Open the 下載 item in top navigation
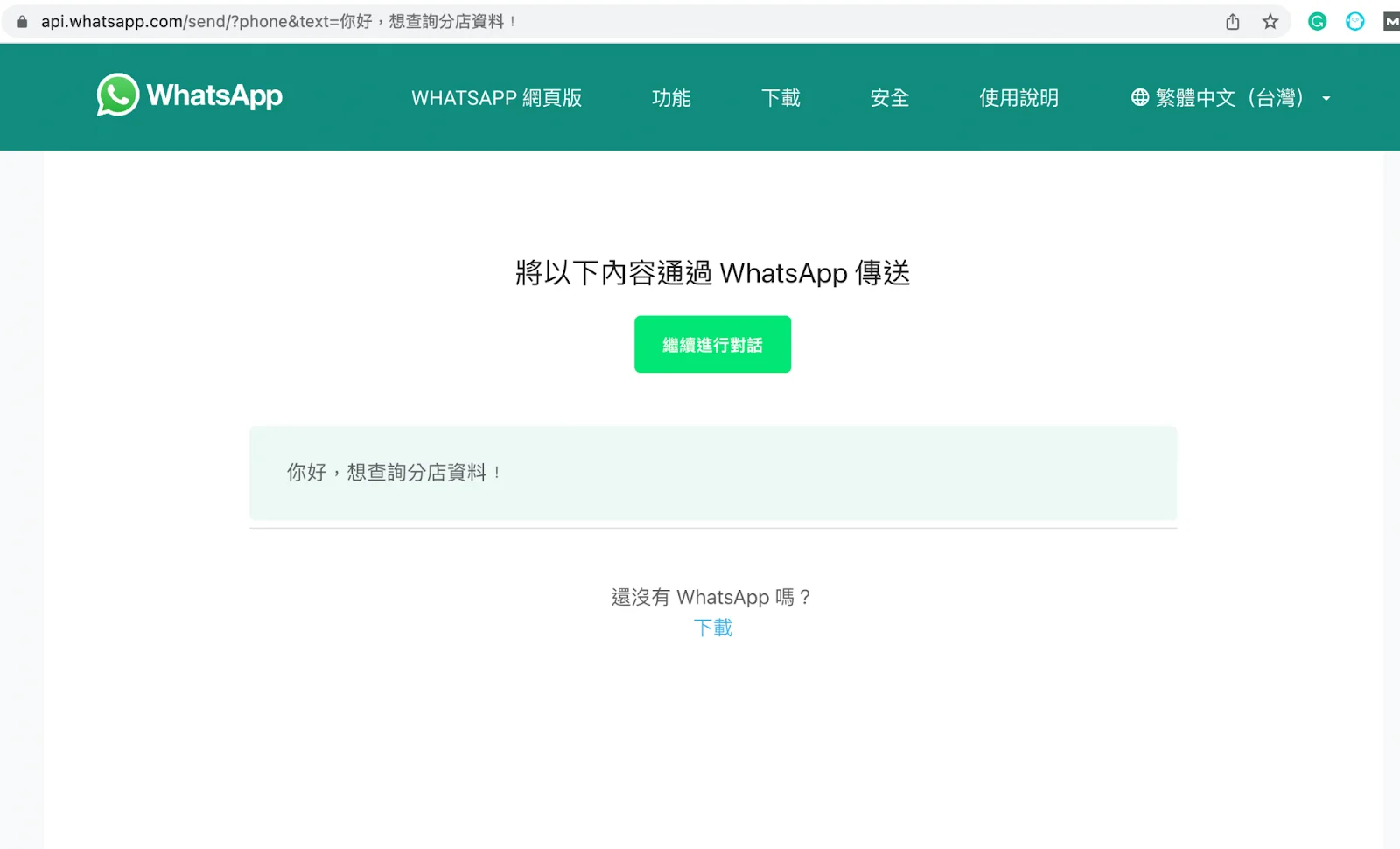The image size is (1400, 849). [x=780, y=98]
